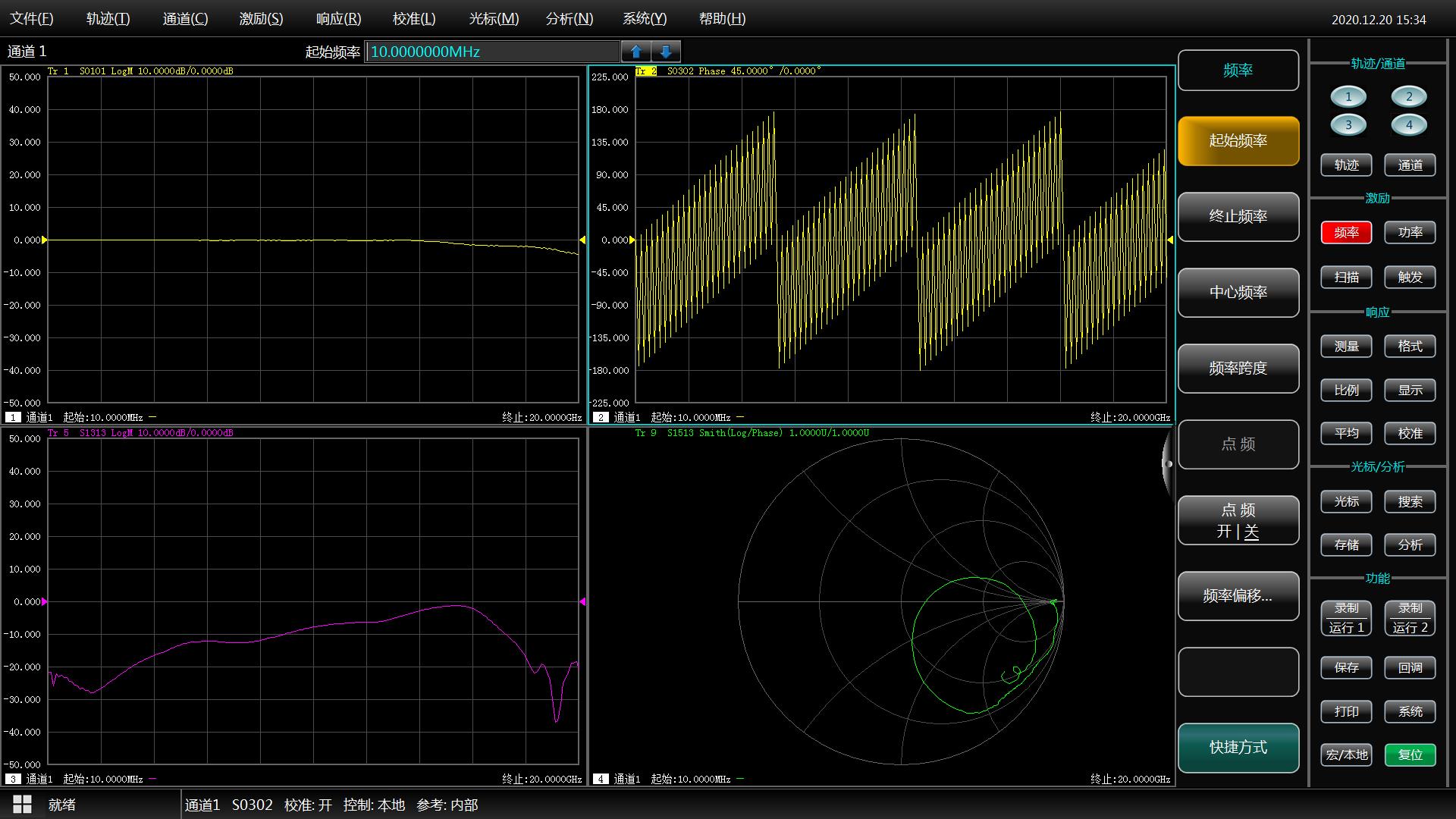This screenshot has height=819, width=1456.
Task: Select trace/channel number 3 oval button
Action: 1348,125
